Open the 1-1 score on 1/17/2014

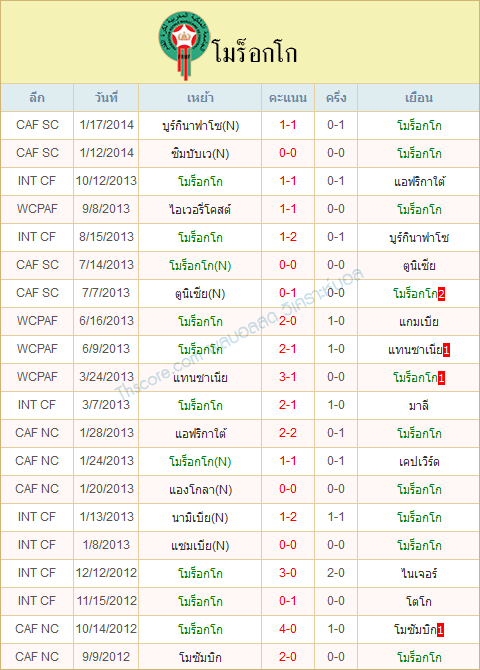(x=288, y=125)
